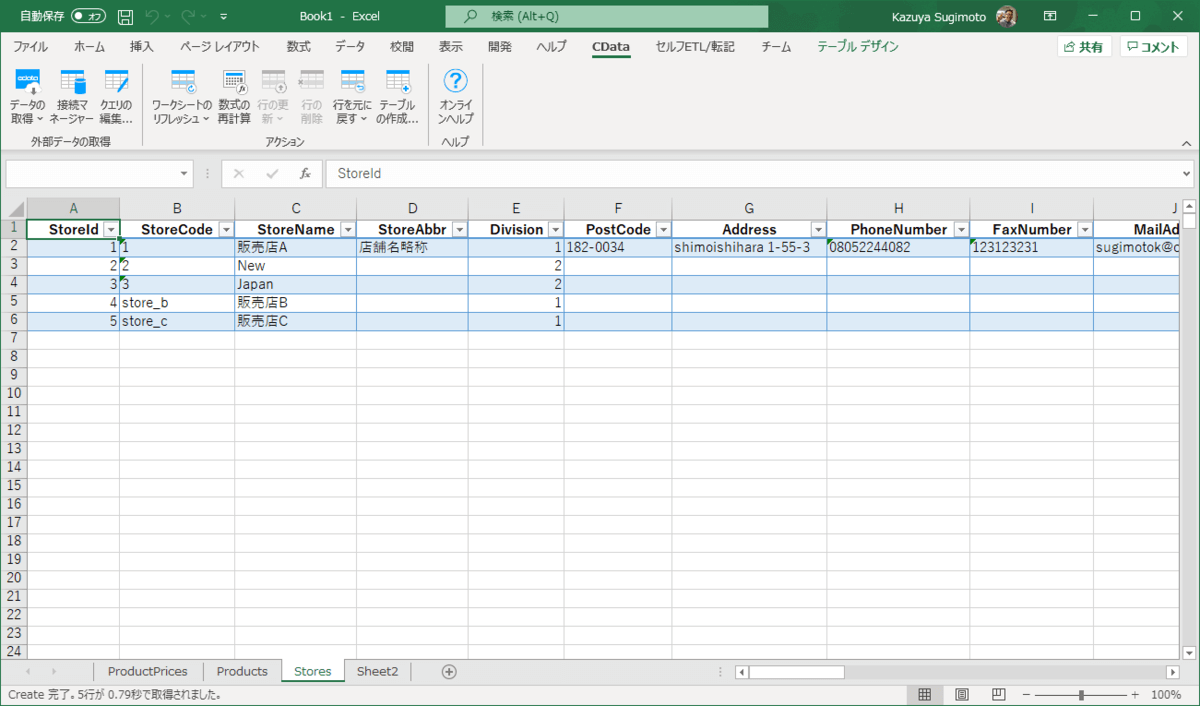The width and height of the screenshot is (1200, 706).
Task: Click the Name Box field
Action: (x=91, y=173)
